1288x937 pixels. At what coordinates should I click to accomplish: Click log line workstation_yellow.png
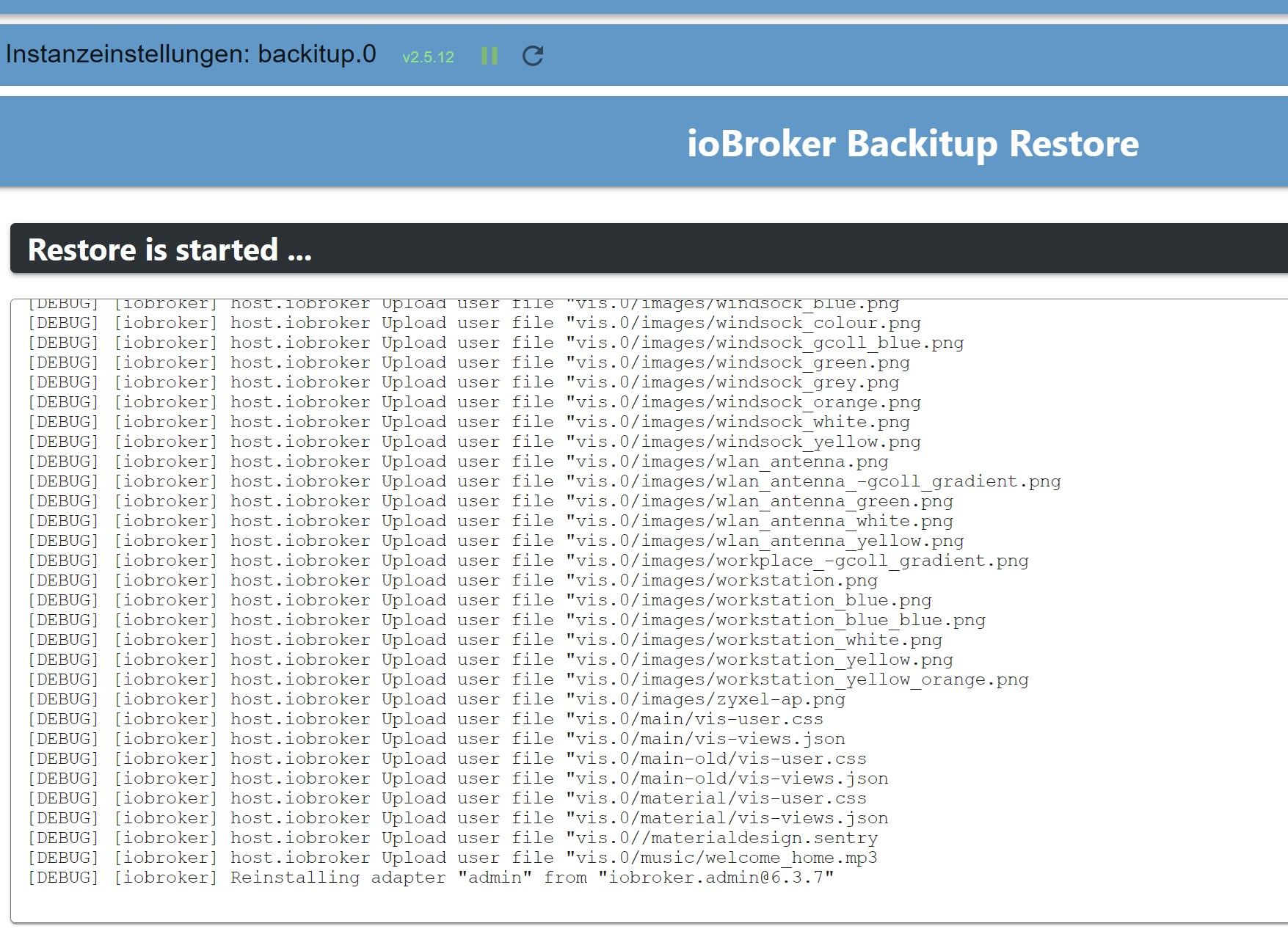point(490,660)
